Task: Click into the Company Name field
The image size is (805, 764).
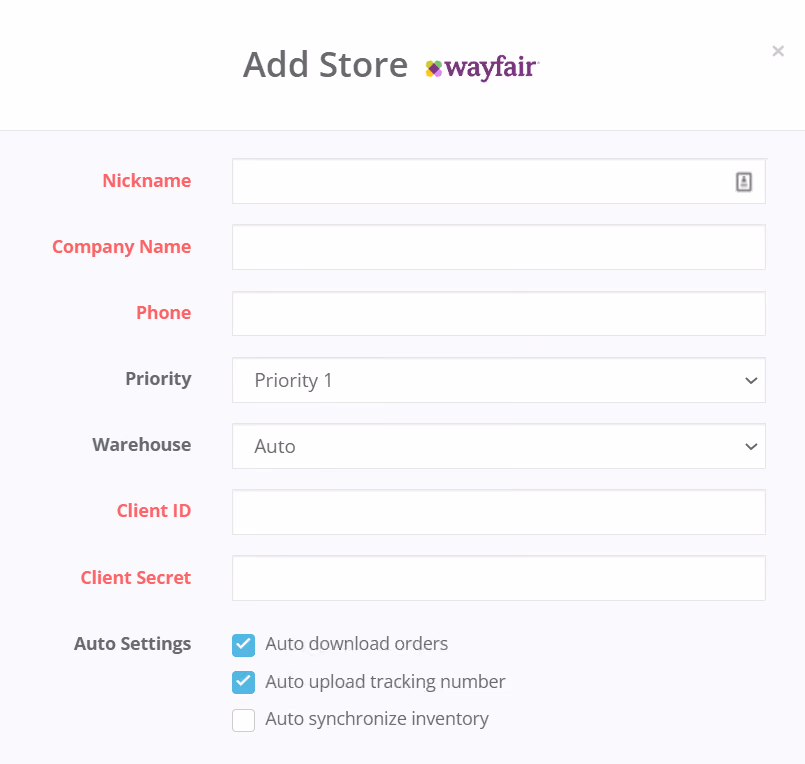Action: tap(499, 247)
